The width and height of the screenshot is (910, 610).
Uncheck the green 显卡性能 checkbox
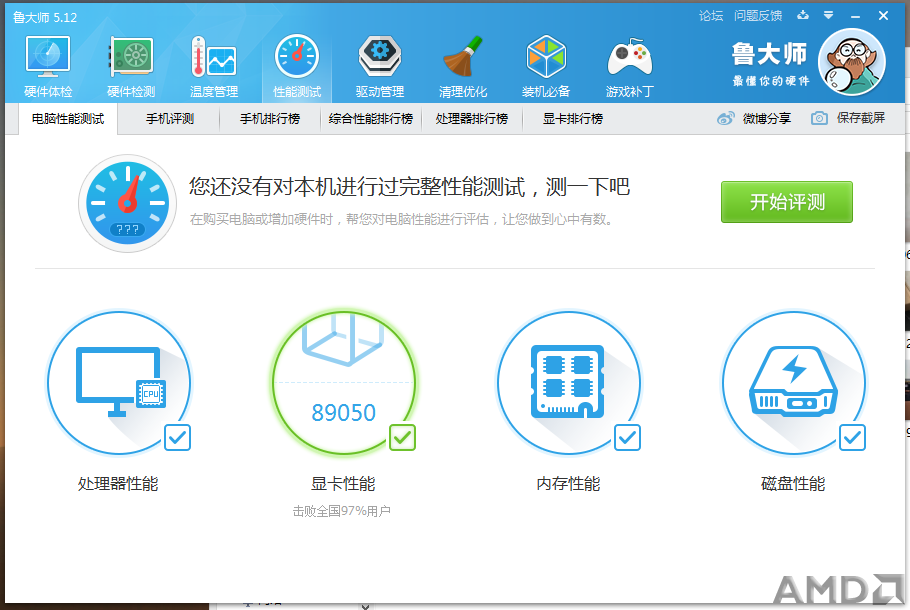point(402,438)
